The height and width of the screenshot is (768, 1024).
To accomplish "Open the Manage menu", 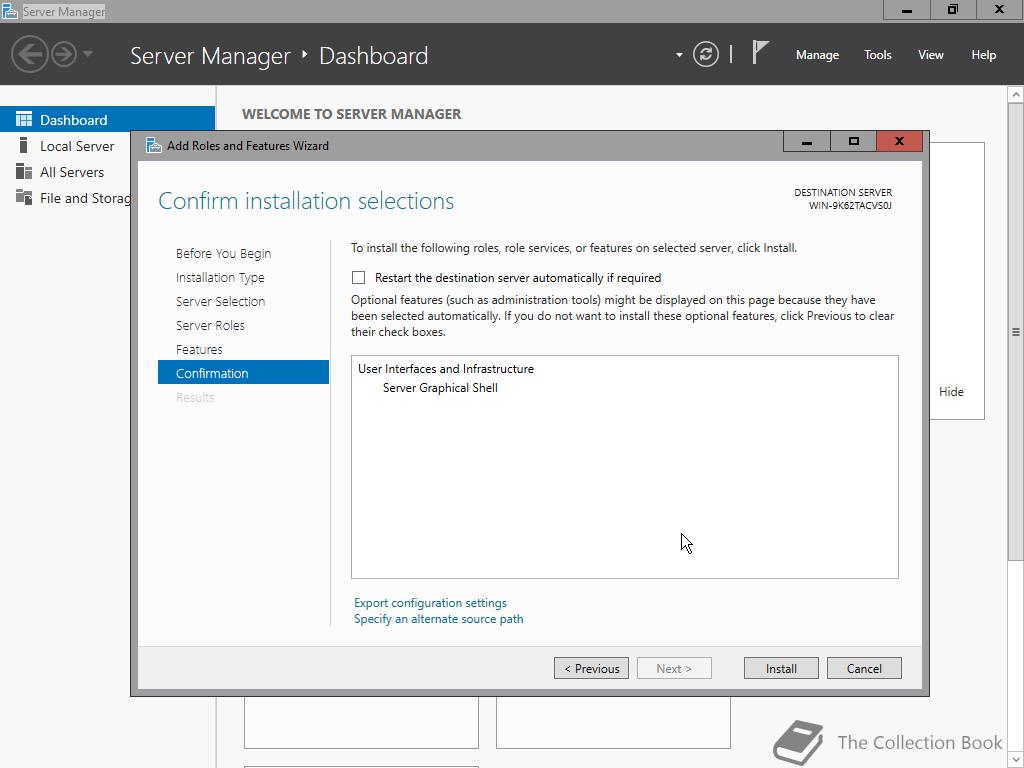I will (817, 55).
